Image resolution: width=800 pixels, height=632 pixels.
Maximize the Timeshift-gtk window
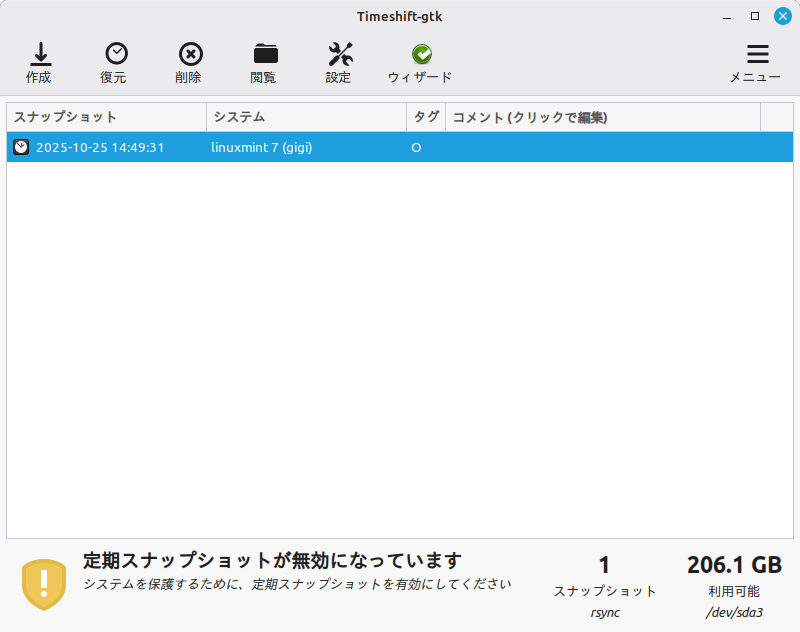[755, 15]
